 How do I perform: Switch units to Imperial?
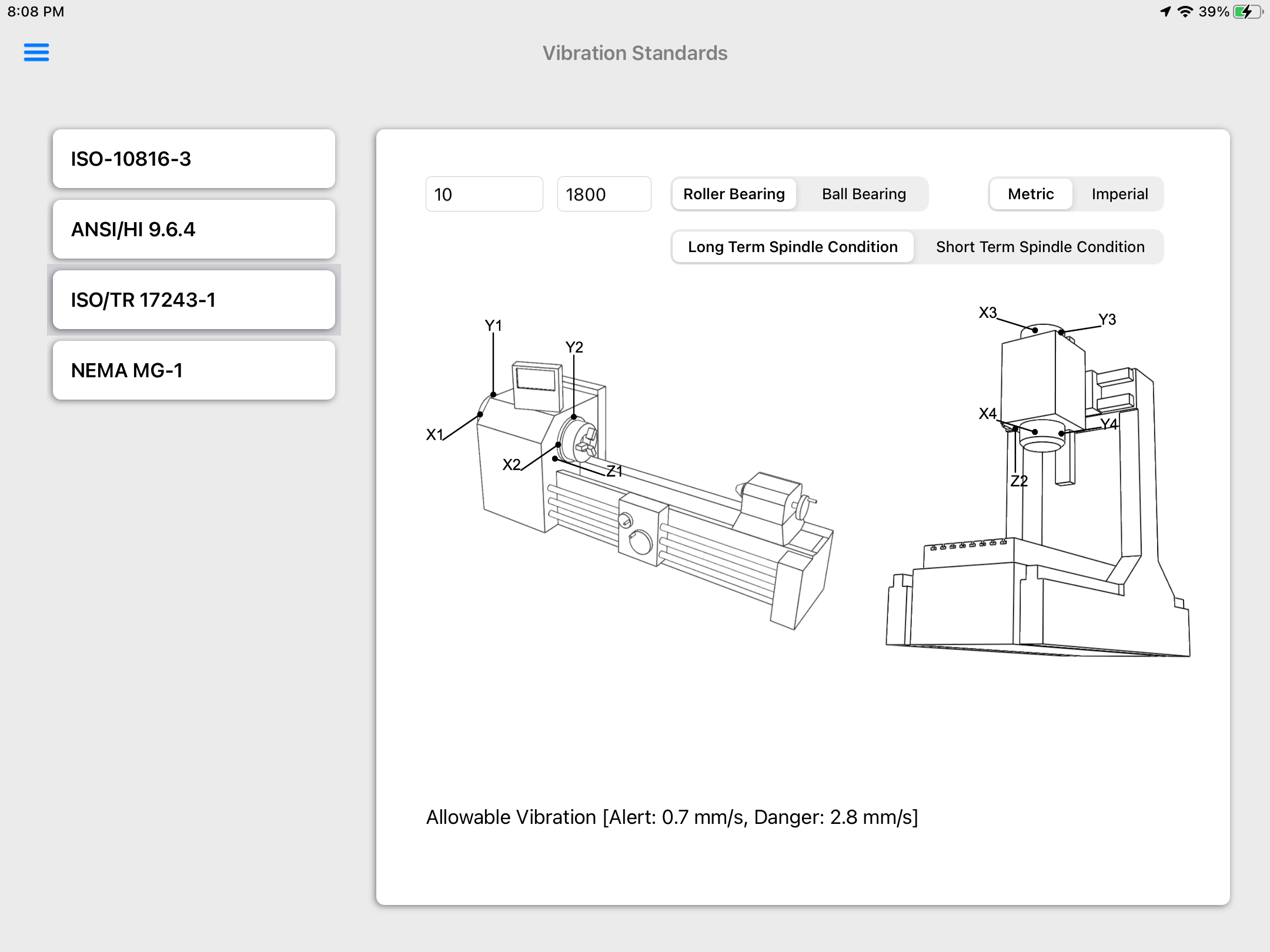tap(1119, 194)
